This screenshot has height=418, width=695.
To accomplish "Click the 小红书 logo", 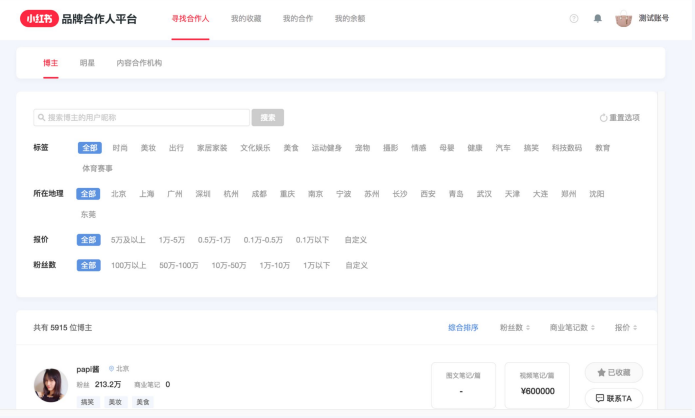I will [x=39, y=19].
